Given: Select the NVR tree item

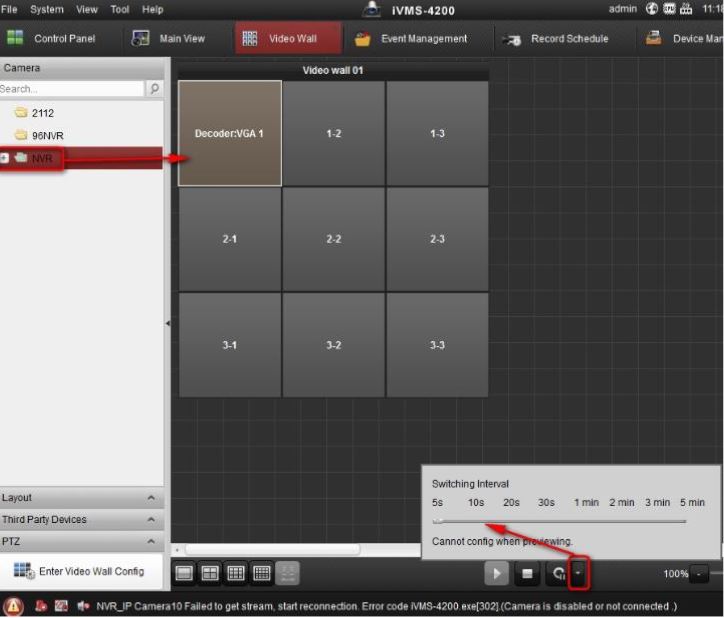Looking at the screenshot, I should 42,158.
